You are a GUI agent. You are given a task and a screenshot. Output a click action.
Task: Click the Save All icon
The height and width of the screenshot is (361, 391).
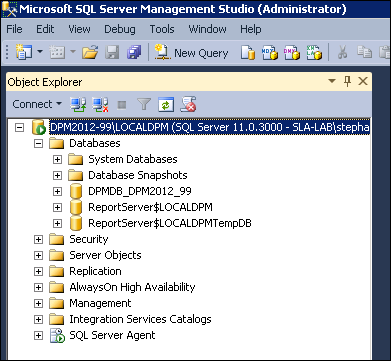134,53
